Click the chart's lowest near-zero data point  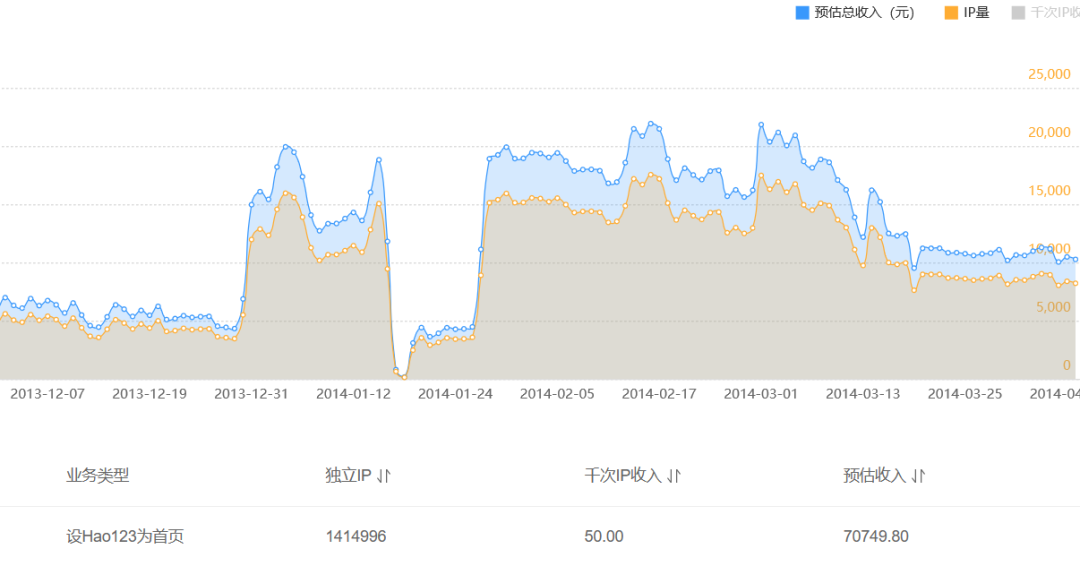pyautogui.click(x=404, y=377)
